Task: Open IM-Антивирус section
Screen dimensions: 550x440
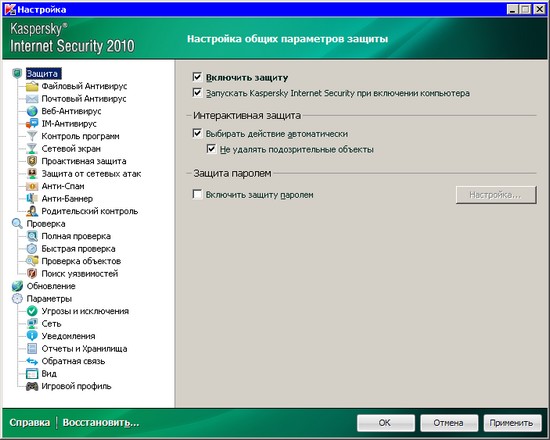Action: [x=69, y=124]
